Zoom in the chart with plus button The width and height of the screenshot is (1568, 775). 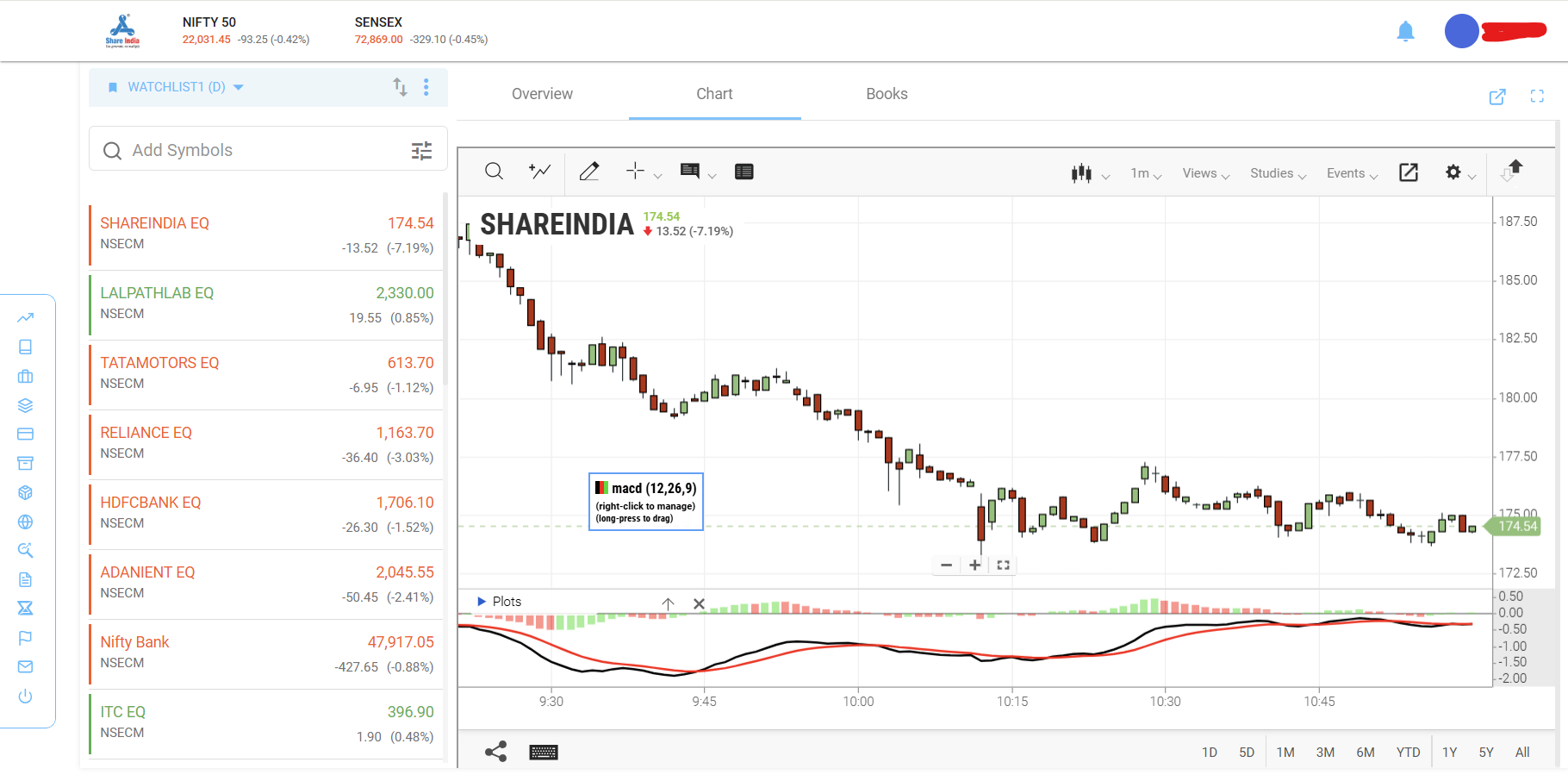[974, 566]
